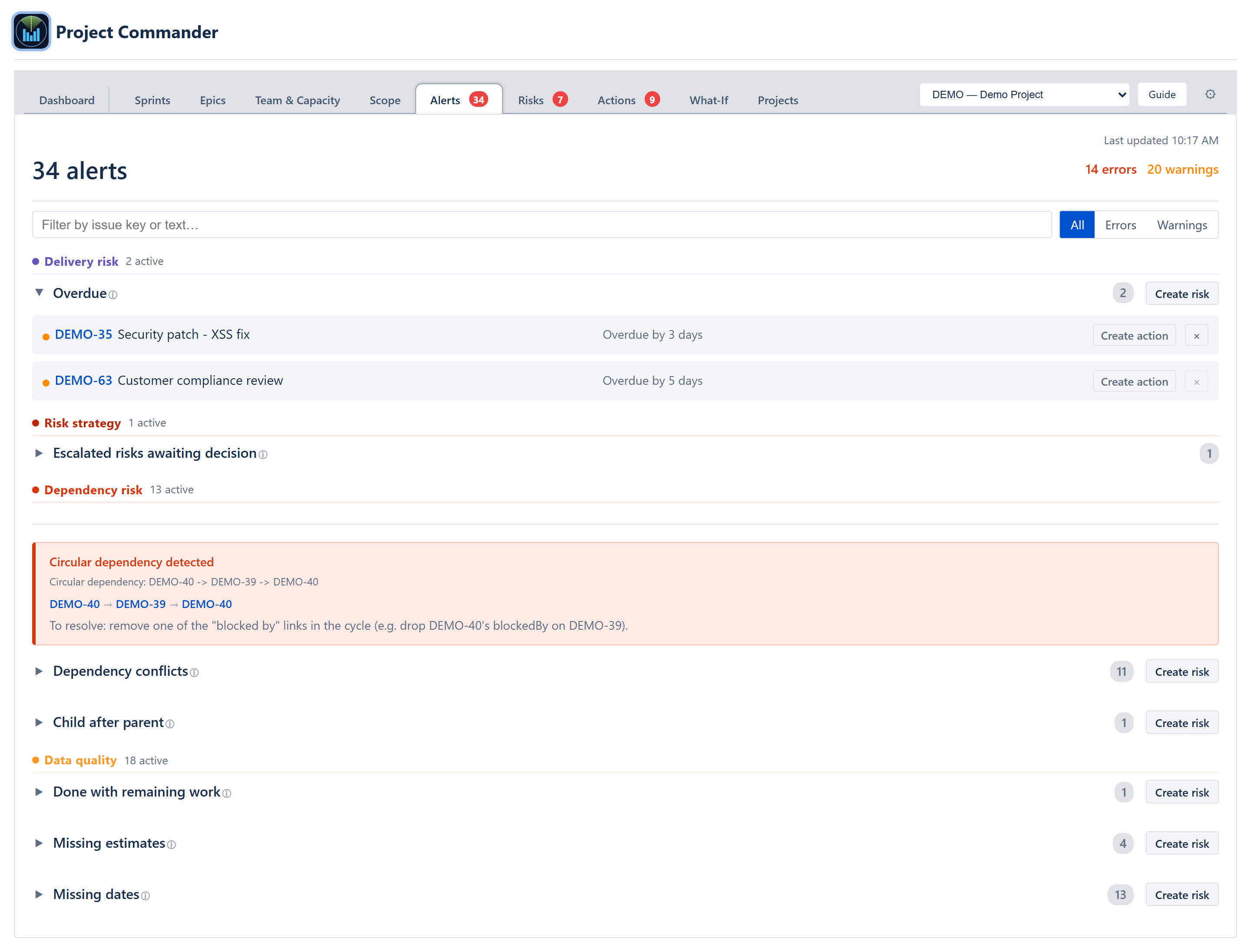This screenshot has width=1251, height=952.
Task: Filter alerts to Warnings only
Action: 1182,225
